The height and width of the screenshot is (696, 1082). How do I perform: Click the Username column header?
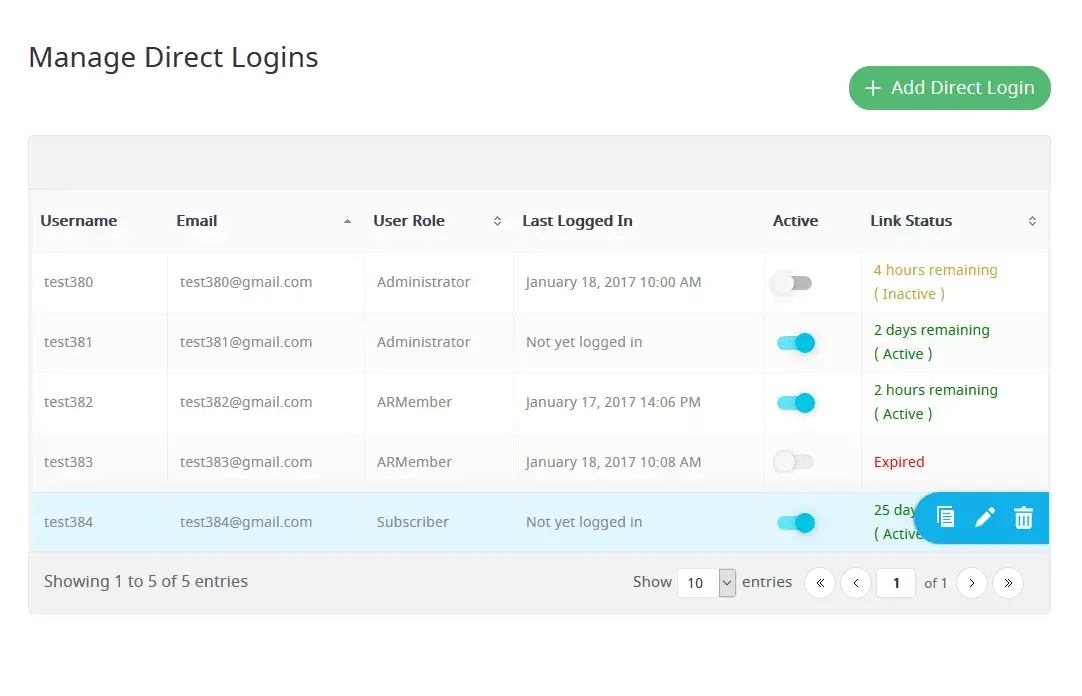78,221
